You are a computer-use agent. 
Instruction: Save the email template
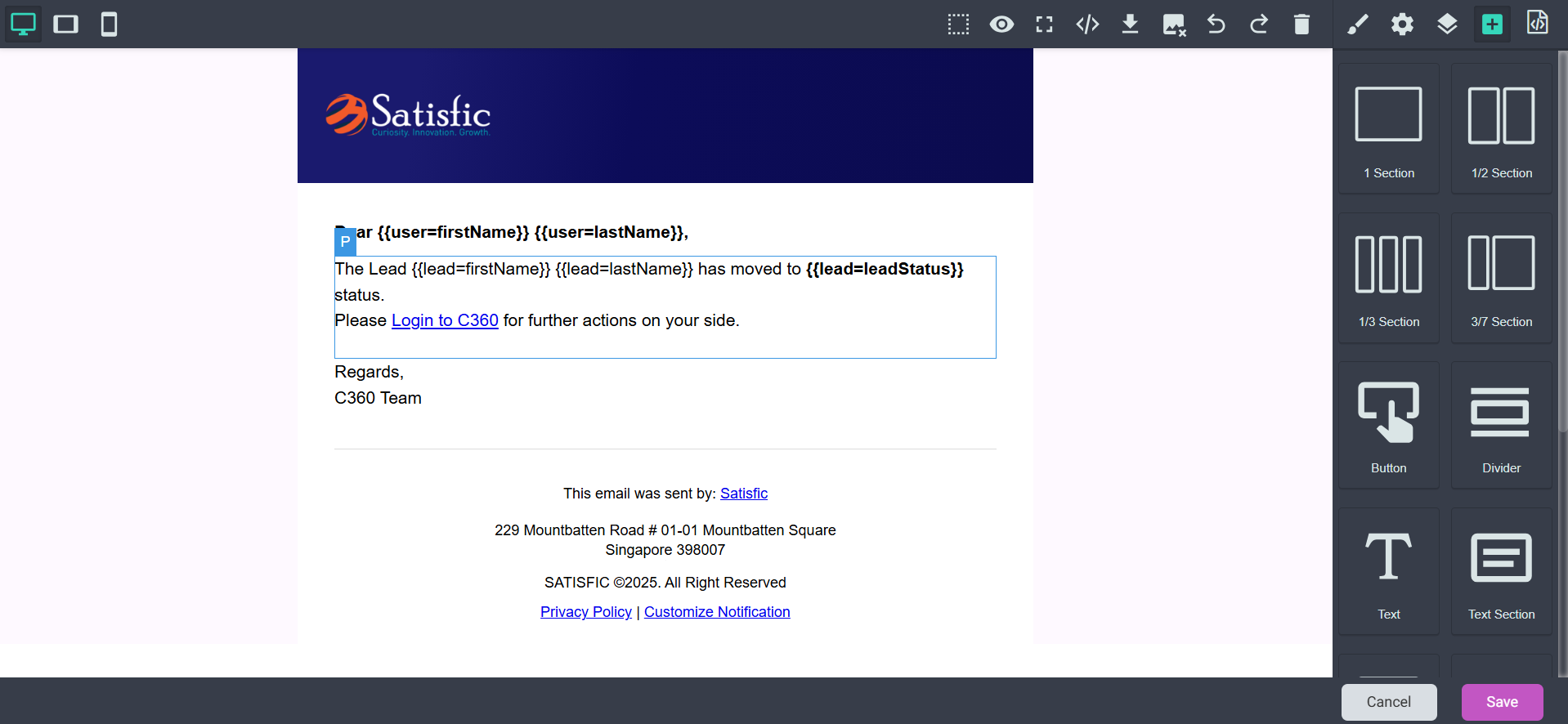pos(1503,702)
